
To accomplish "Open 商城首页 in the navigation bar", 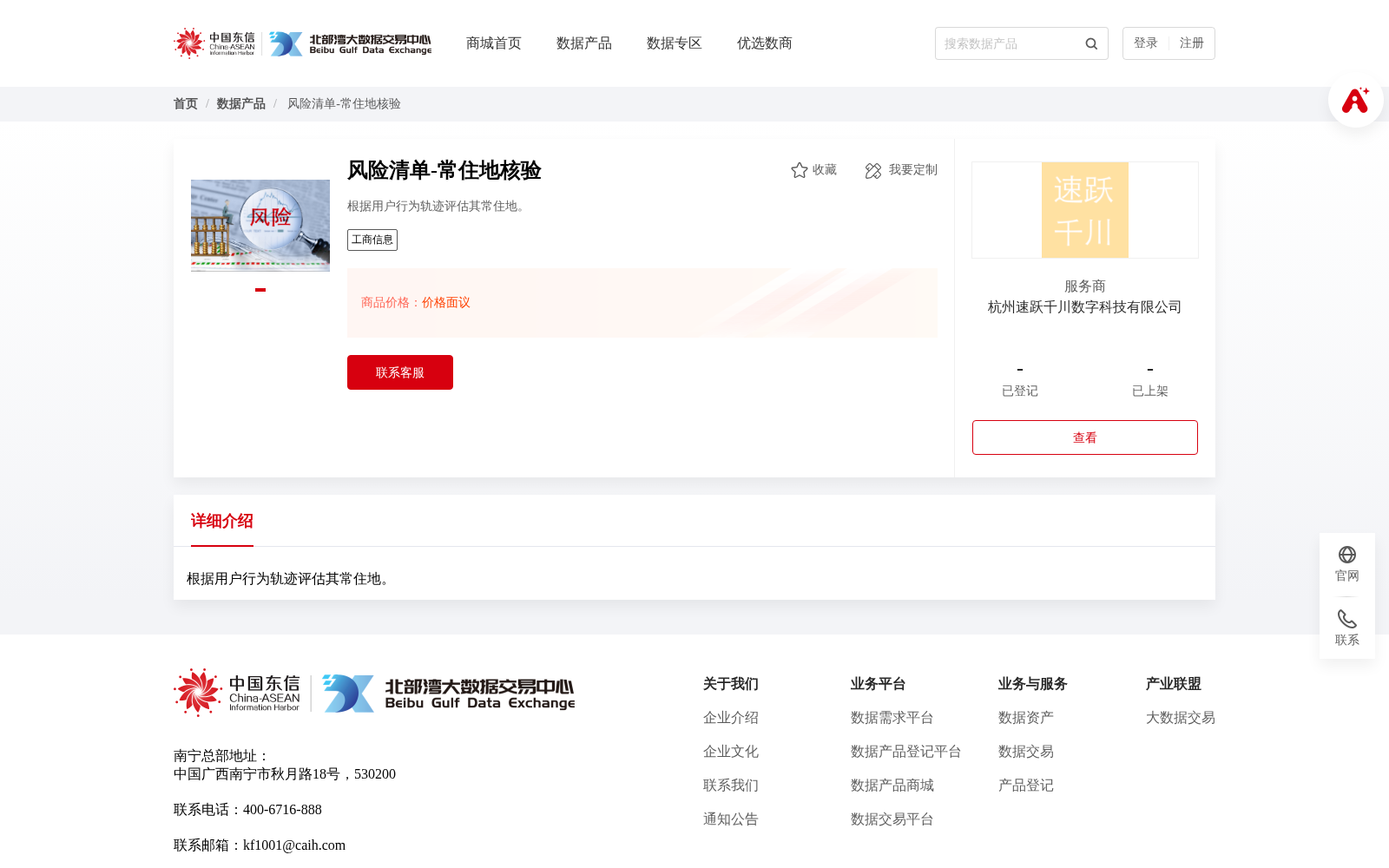I will [x=494, y=43].
